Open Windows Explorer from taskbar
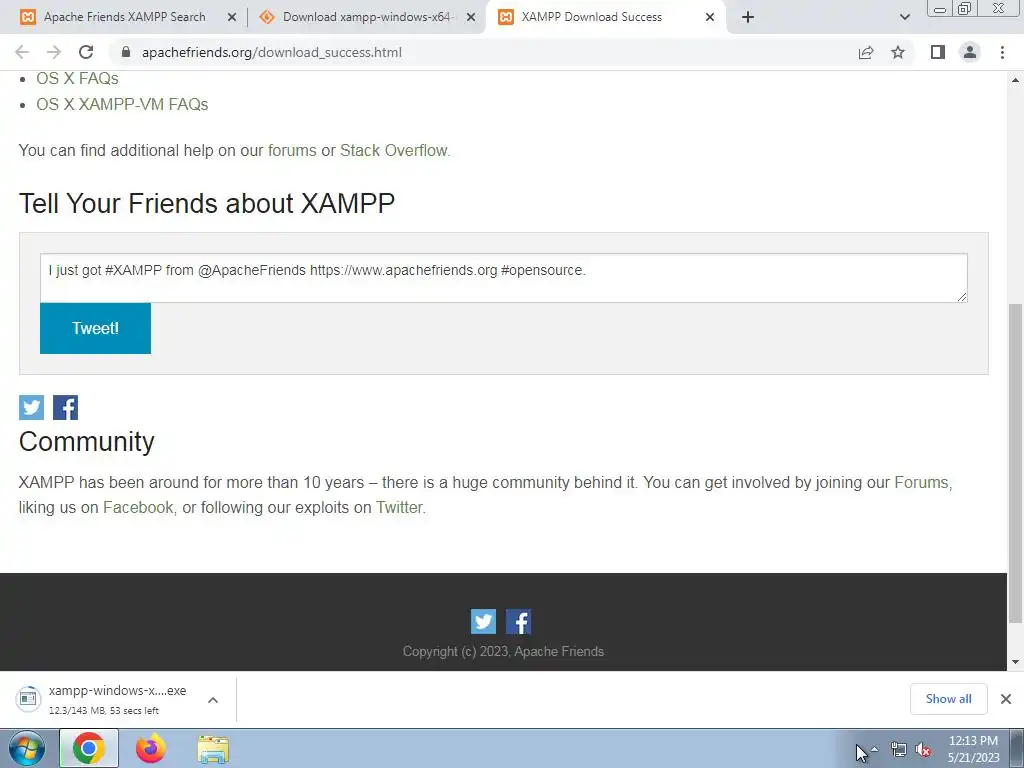Screen dimensions: 1024x768 point(213,750)
